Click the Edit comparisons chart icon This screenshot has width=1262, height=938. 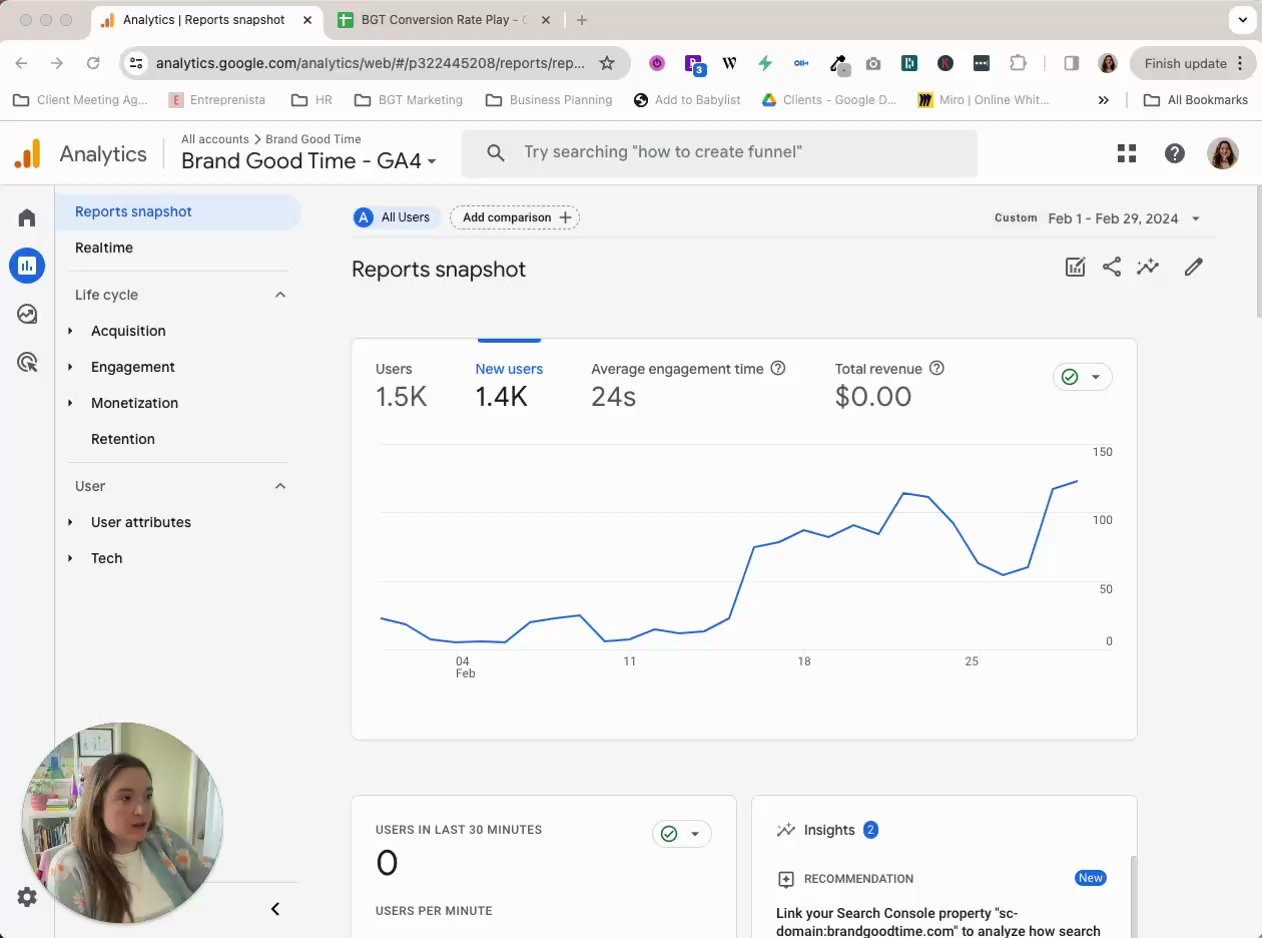(1075, 267)
